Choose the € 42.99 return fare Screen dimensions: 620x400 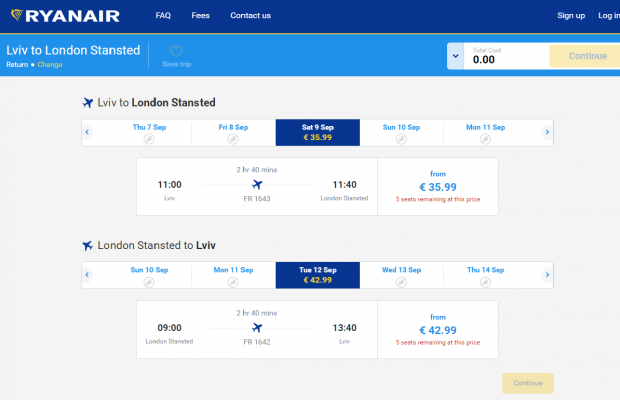(x=436, y=329)
